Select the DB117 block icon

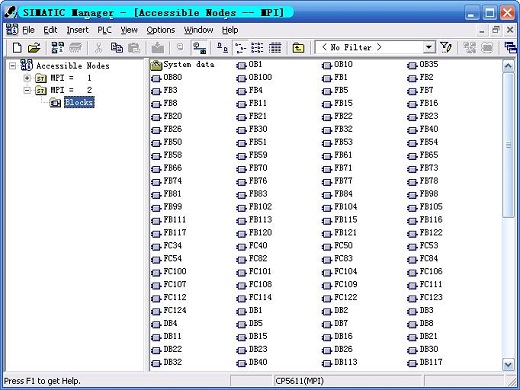[x=412, y=363]
